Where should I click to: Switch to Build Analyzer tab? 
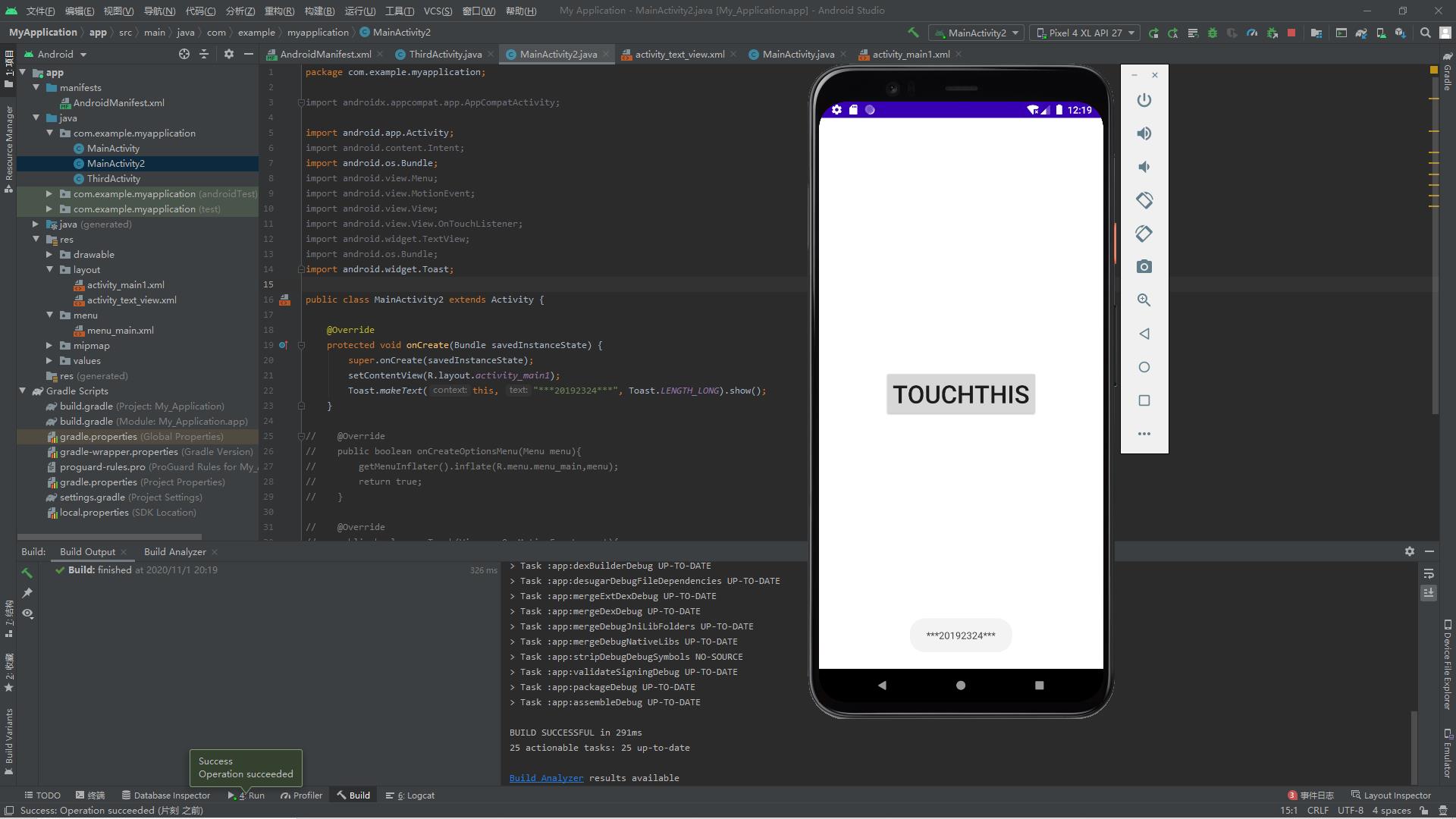[174, 551]
